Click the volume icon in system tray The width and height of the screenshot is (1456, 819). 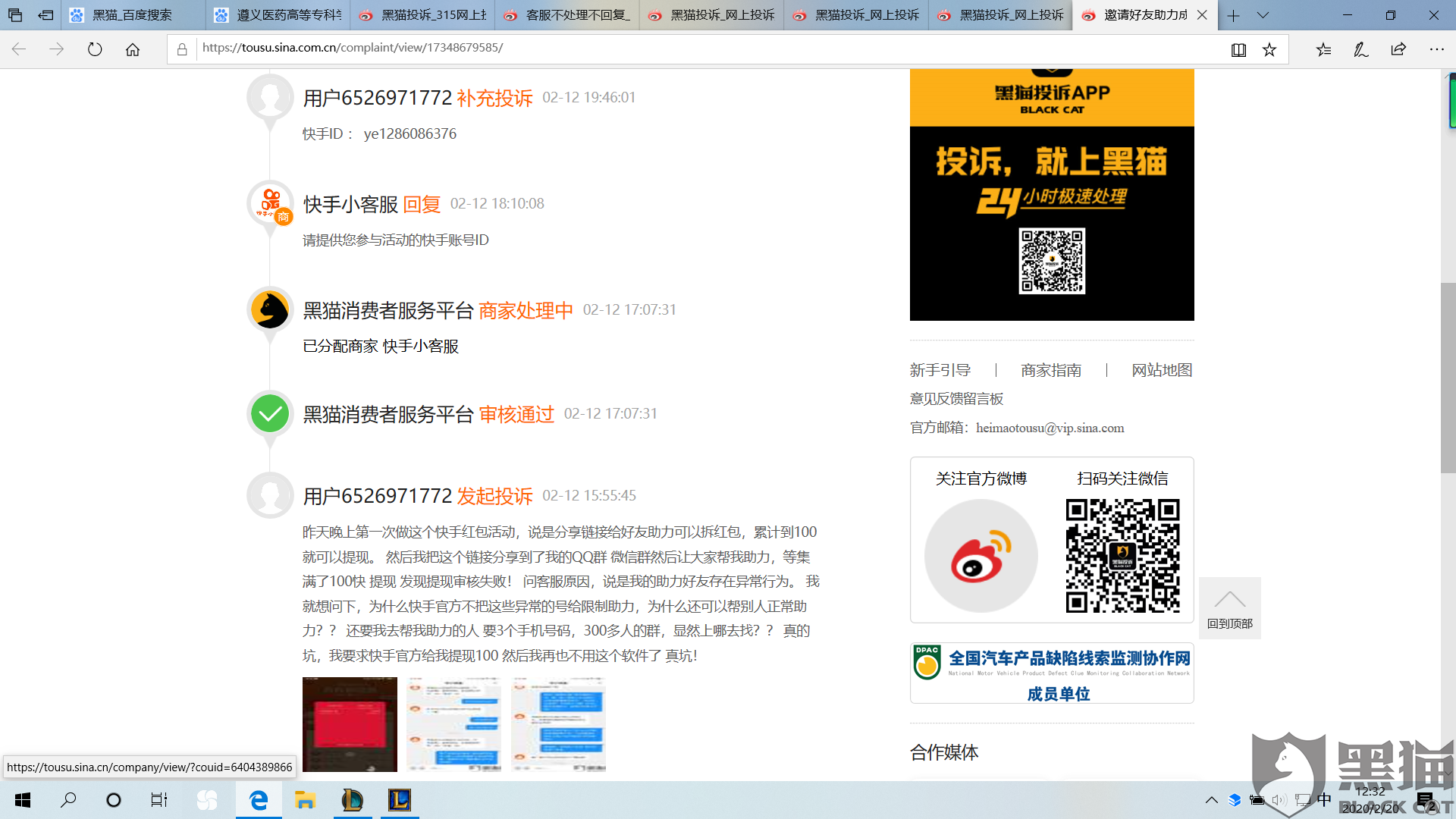[1279, 799]
